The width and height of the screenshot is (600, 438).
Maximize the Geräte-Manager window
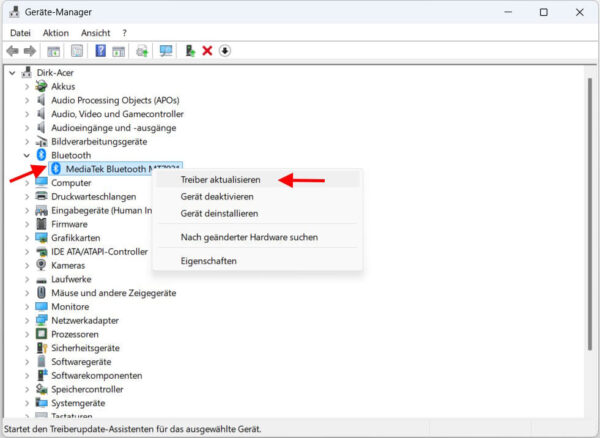pyautogui.click(x=543, y=12)
